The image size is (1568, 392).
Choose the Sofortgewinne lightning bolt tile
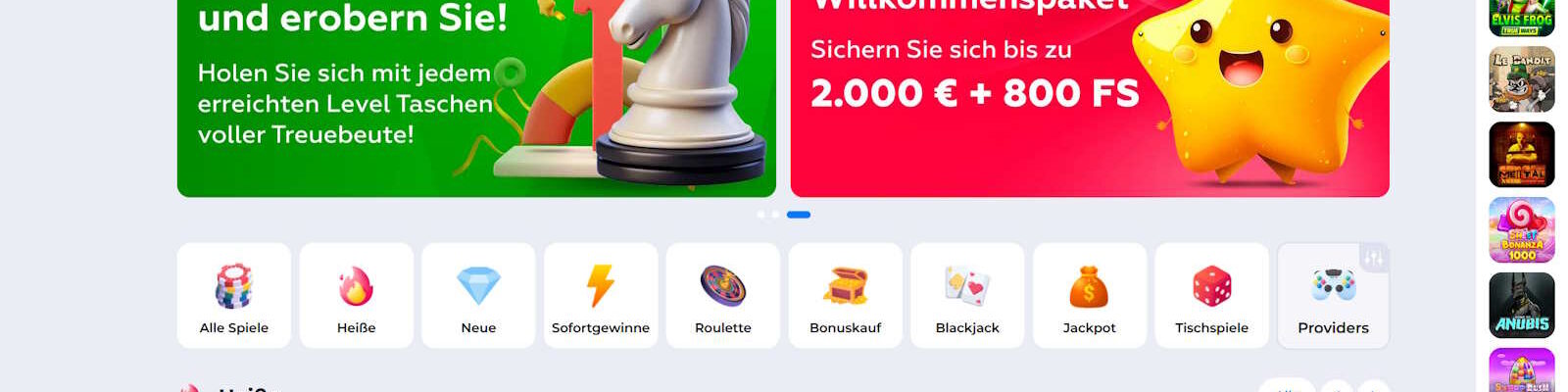pos(601,296)
